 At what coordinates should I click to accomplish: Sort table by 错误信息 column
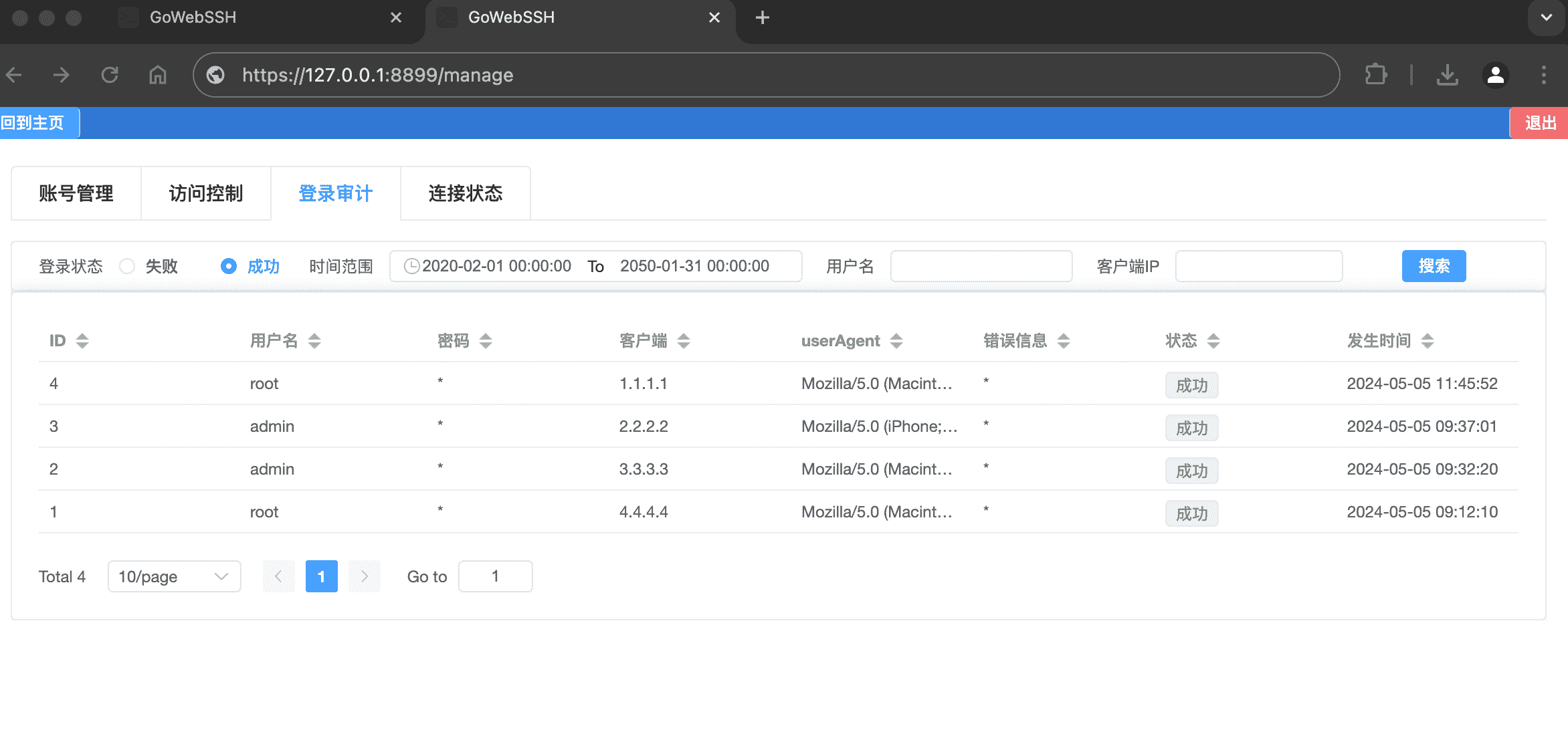(x=1064, y=341)
